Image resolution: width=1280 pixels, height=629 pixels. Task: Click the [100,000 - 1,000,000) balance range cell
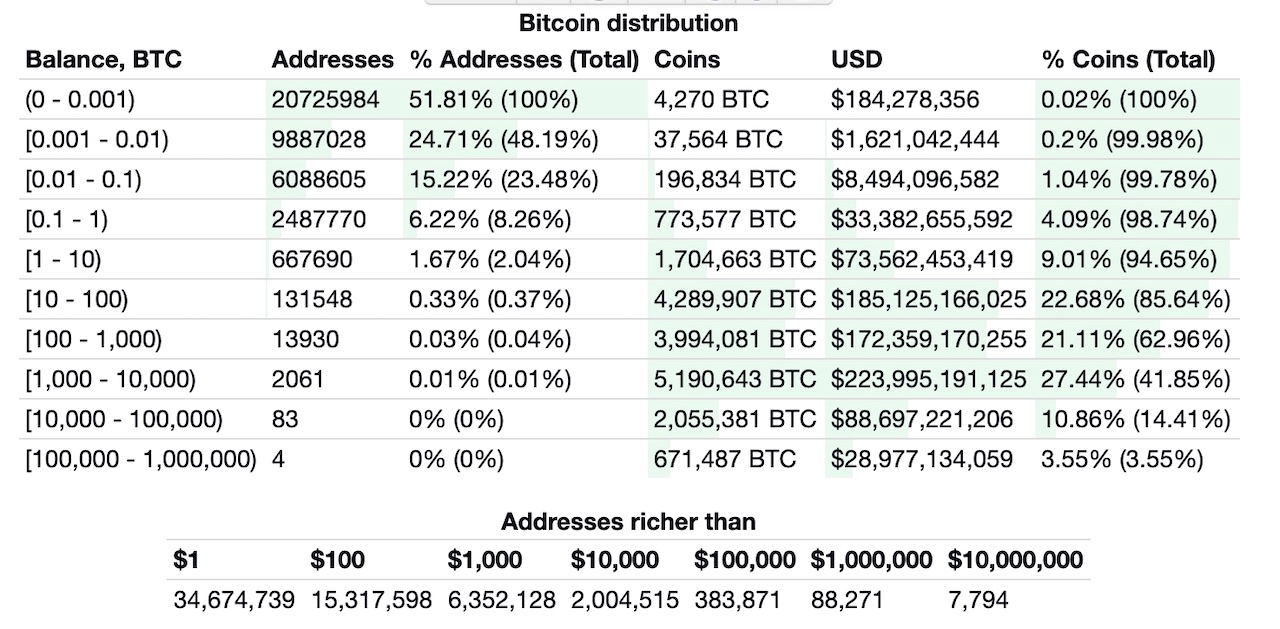click(141, 460)
